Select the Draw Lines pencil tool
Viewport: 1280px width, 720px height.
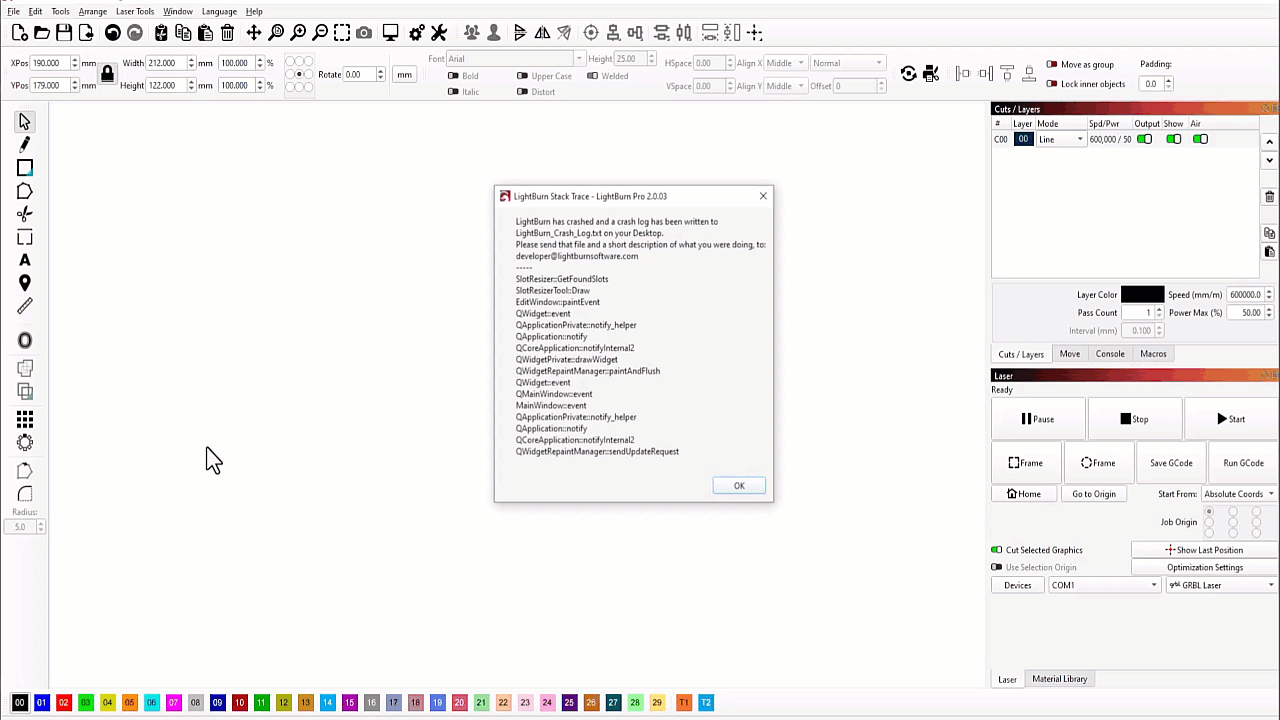pos(25,144)
